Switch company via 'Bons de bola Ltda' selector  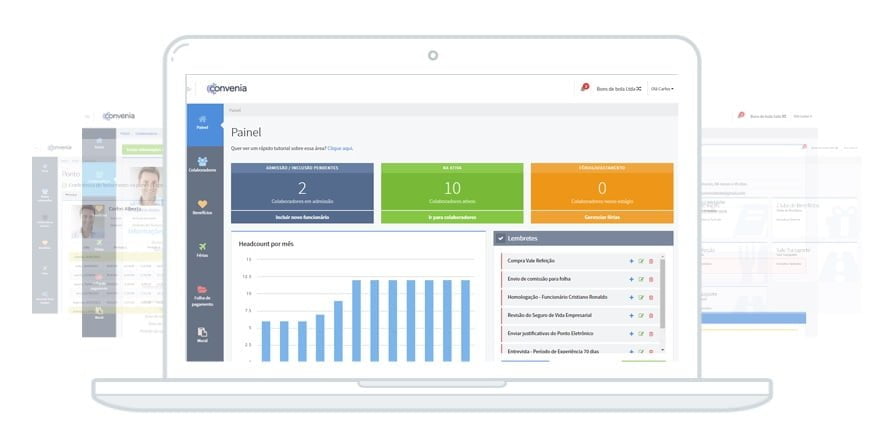(618, 89)
